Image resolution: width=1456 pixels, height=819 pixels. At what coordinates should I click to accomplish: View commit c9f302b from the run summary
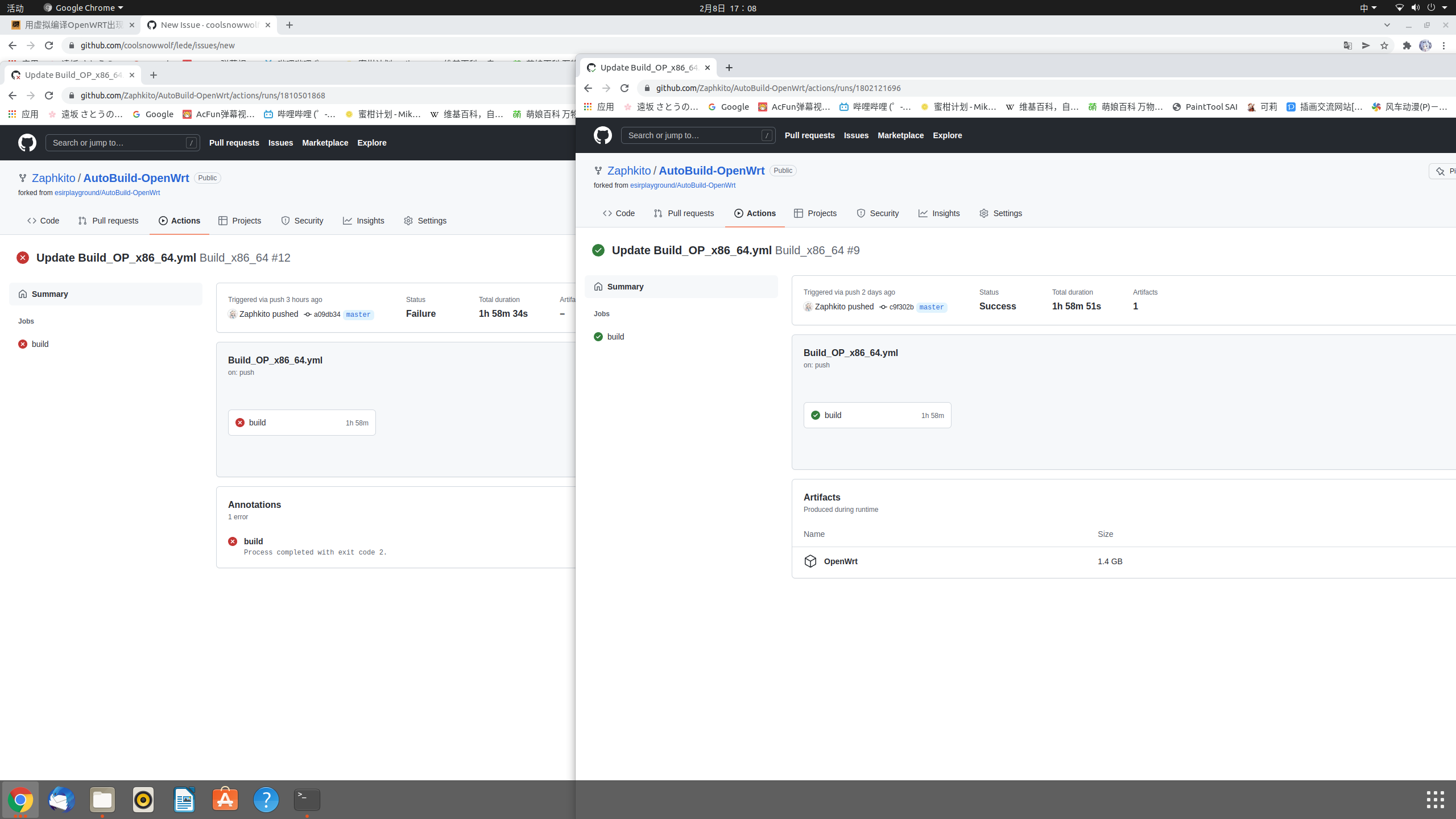tap(902, 307)
